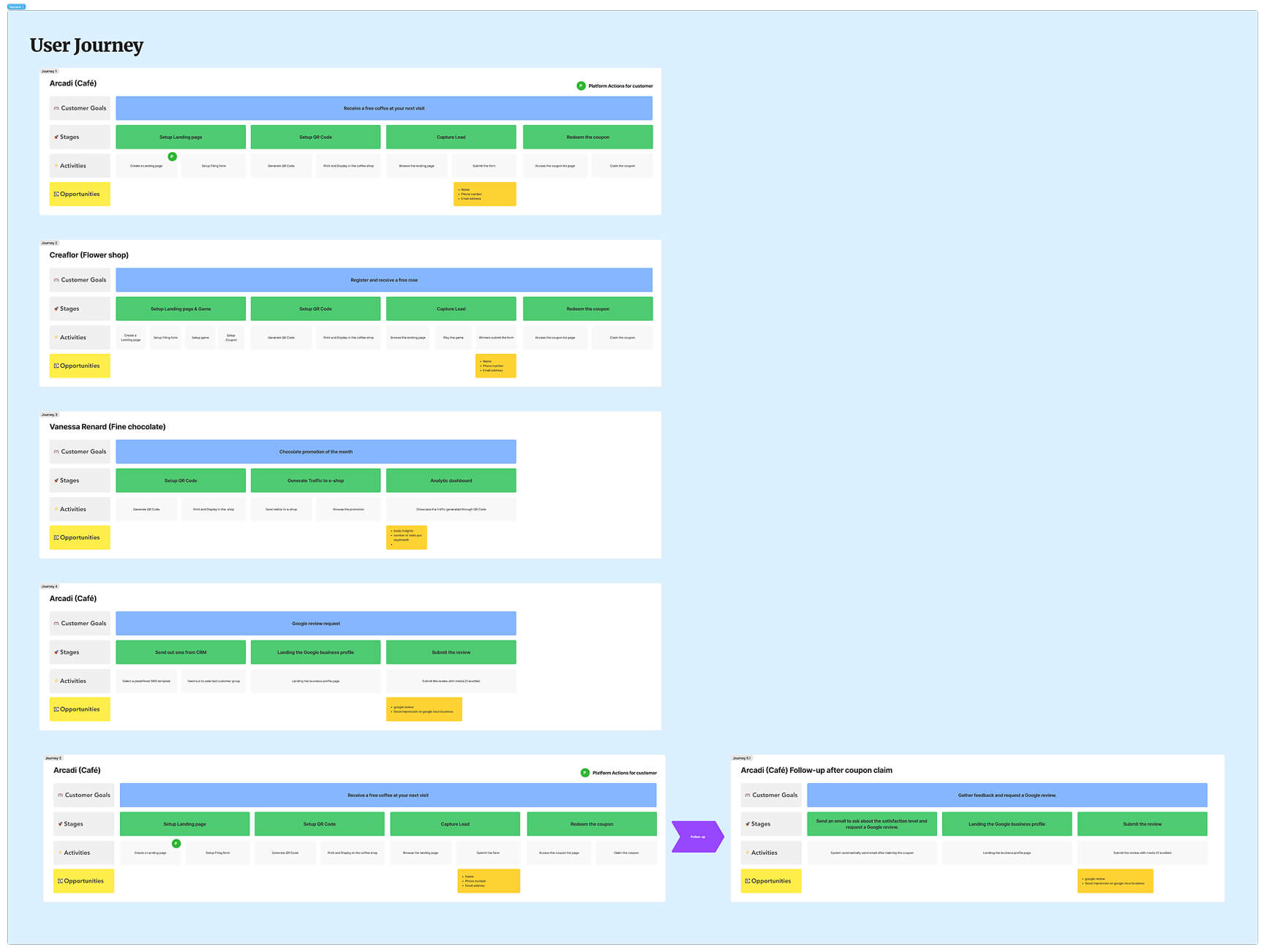Click the pencil icon next to Activities in Creaflor journey
The height and width of the screenshot is (952, 1286).
58,337
